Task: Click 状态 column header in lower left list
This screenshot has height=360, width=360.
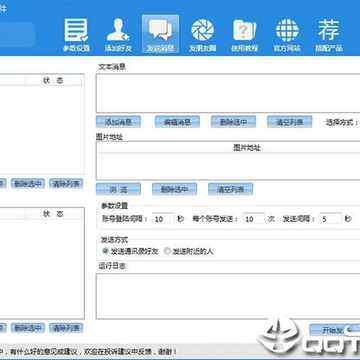Action: coord(54,214)
